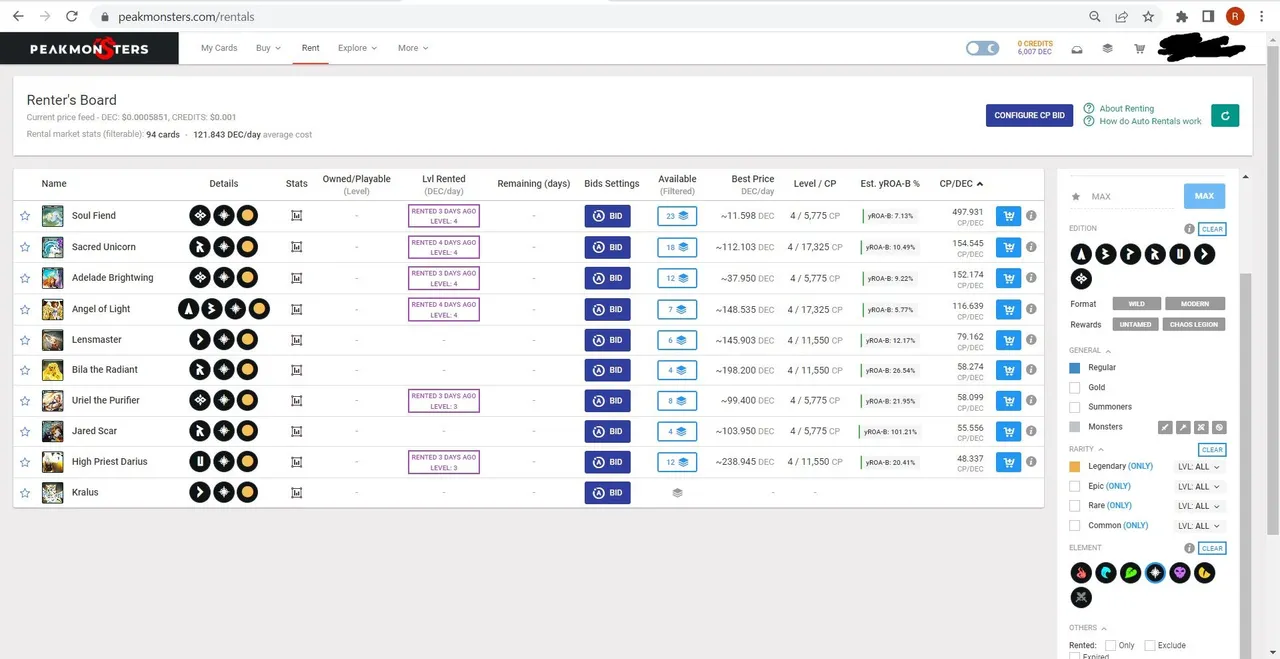Sort by Name column header
The height and width of the screenshot is (659, 1280).
click(54, 184)
